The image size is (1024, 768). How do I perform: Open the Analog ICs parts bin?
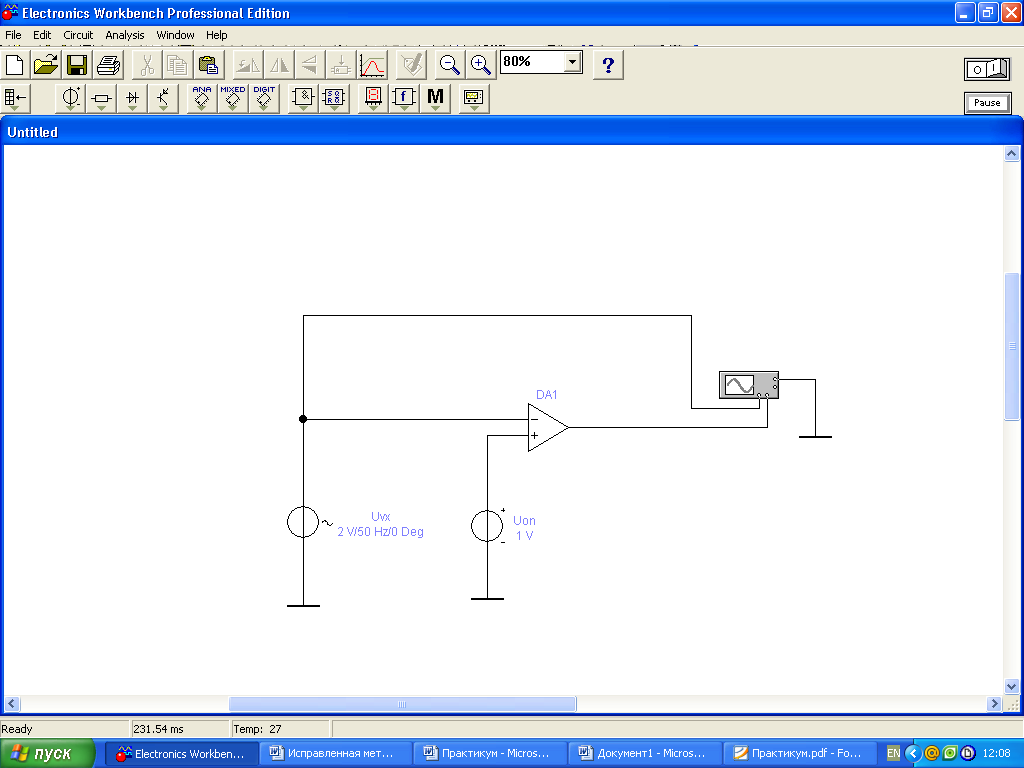click(202, 98)
